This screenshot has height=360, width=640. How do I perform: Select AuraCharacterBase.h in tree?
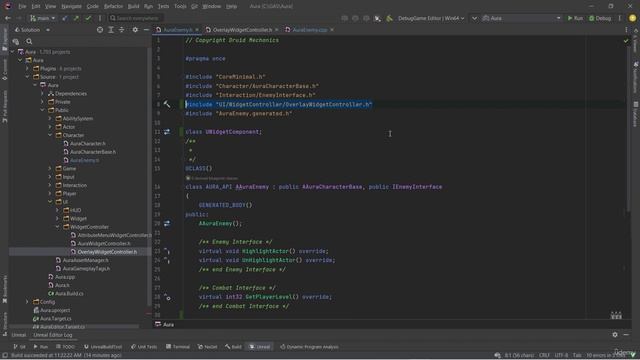pyautogui.click(x=89, y=152)
